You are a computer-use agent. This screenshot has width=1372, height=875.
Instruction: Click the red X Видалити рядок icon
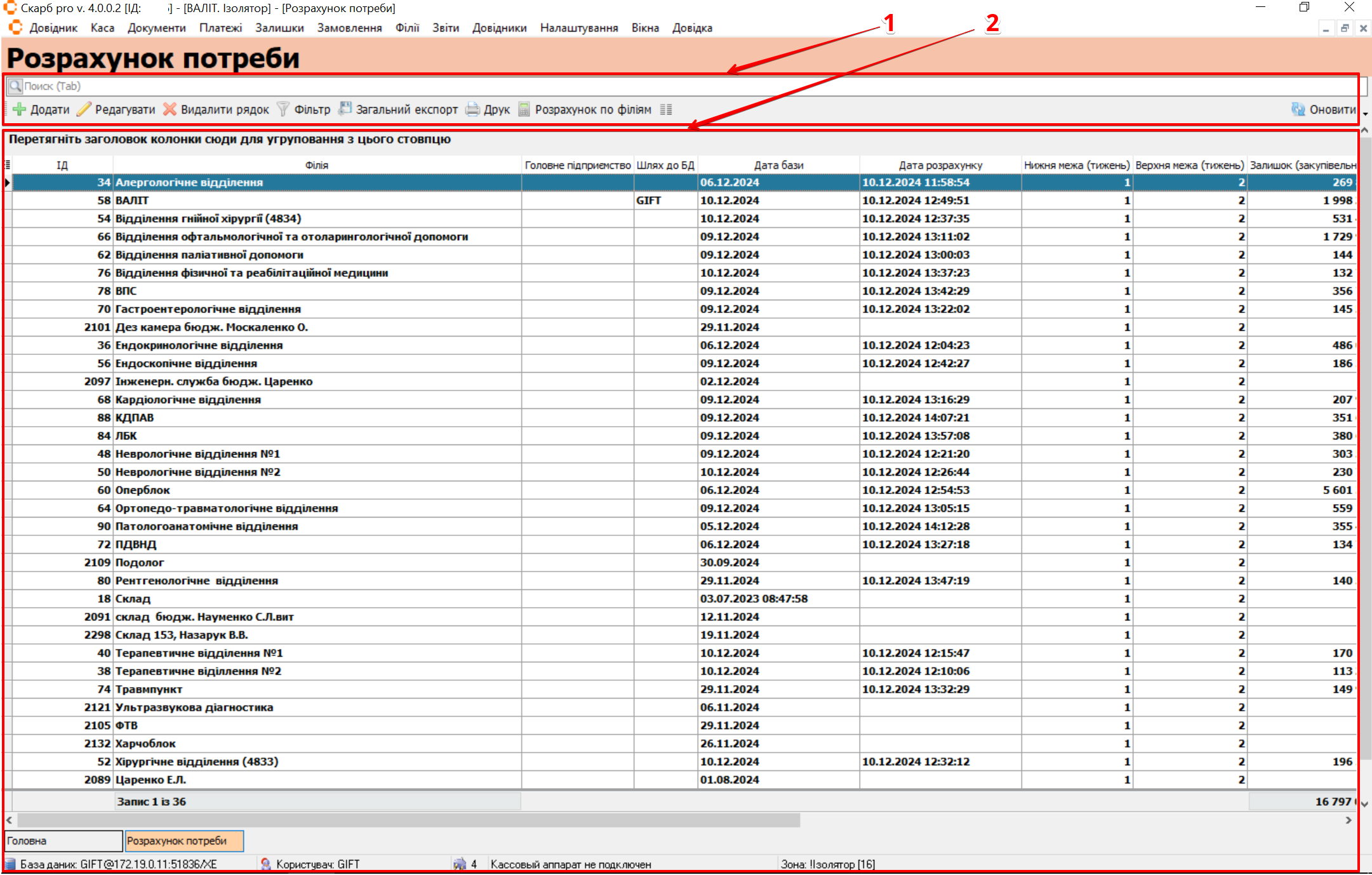tap(170, 109)
